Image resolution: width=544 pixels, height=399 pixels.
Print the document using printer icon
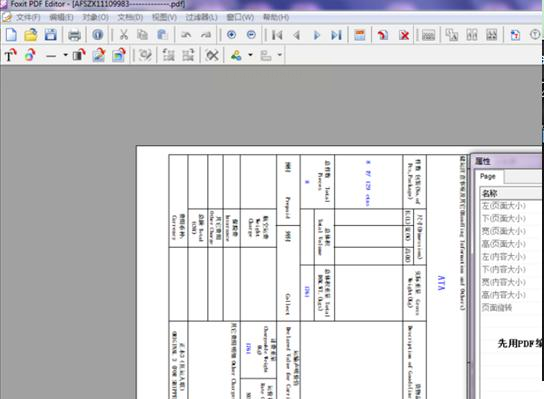coord(74,35)
